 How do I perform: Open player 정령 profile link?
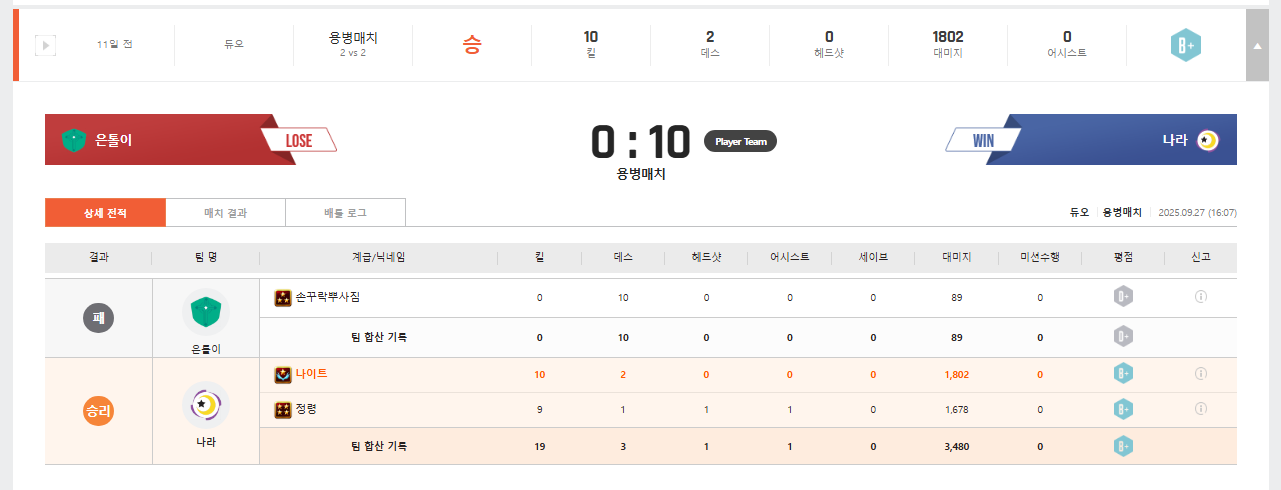tap(306, 409)
